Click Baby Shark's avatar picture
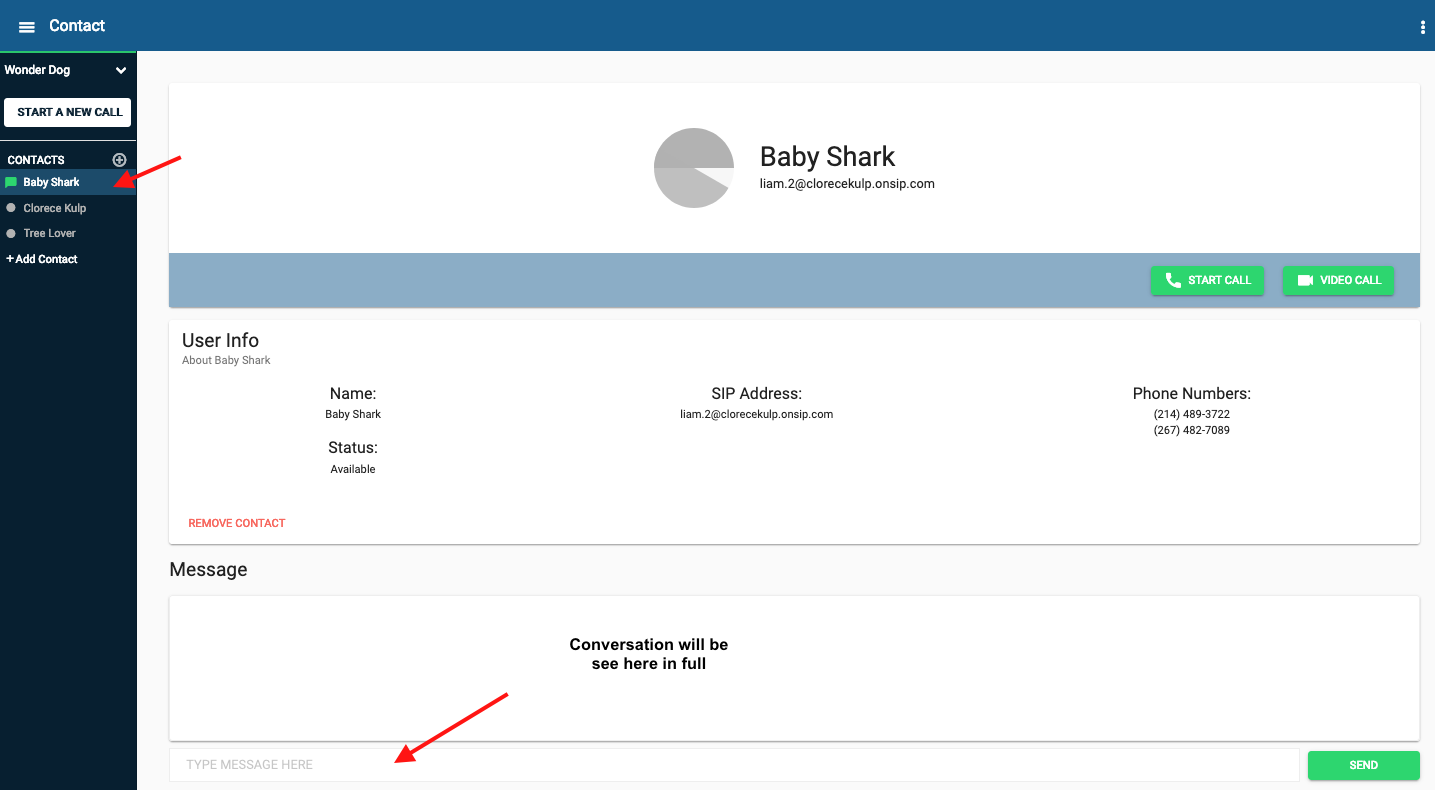 coord(693,167)
